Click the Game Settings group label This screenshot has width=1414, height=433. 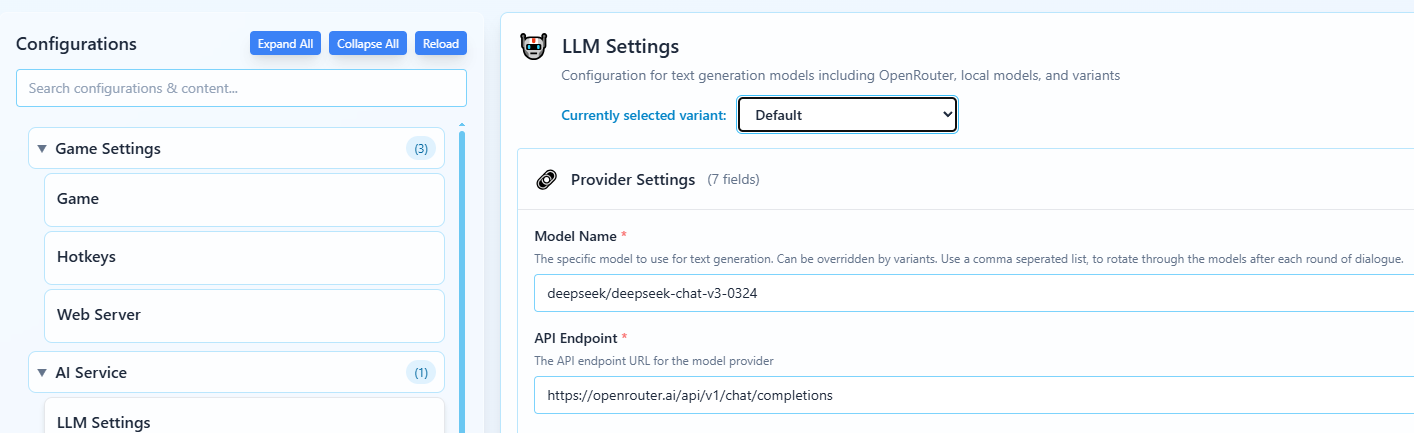pyautogui.click(x=108, y=149)
